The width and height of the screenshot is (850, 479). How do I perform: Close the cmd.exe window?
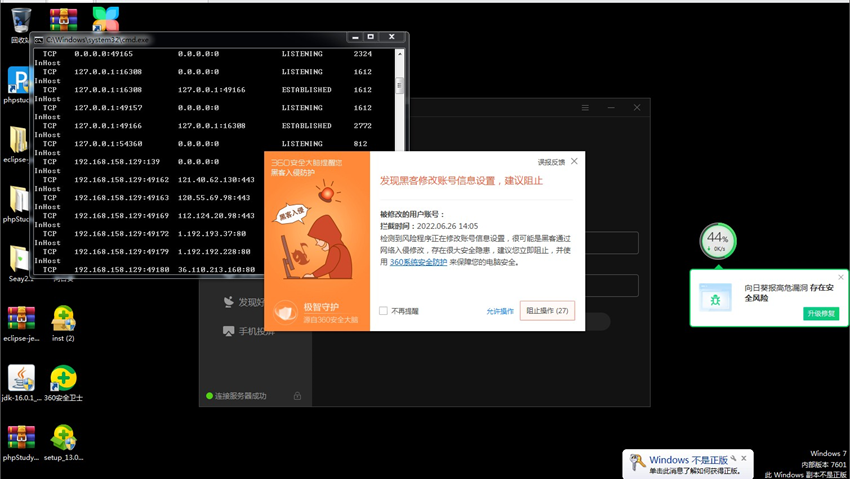(391, 37)
